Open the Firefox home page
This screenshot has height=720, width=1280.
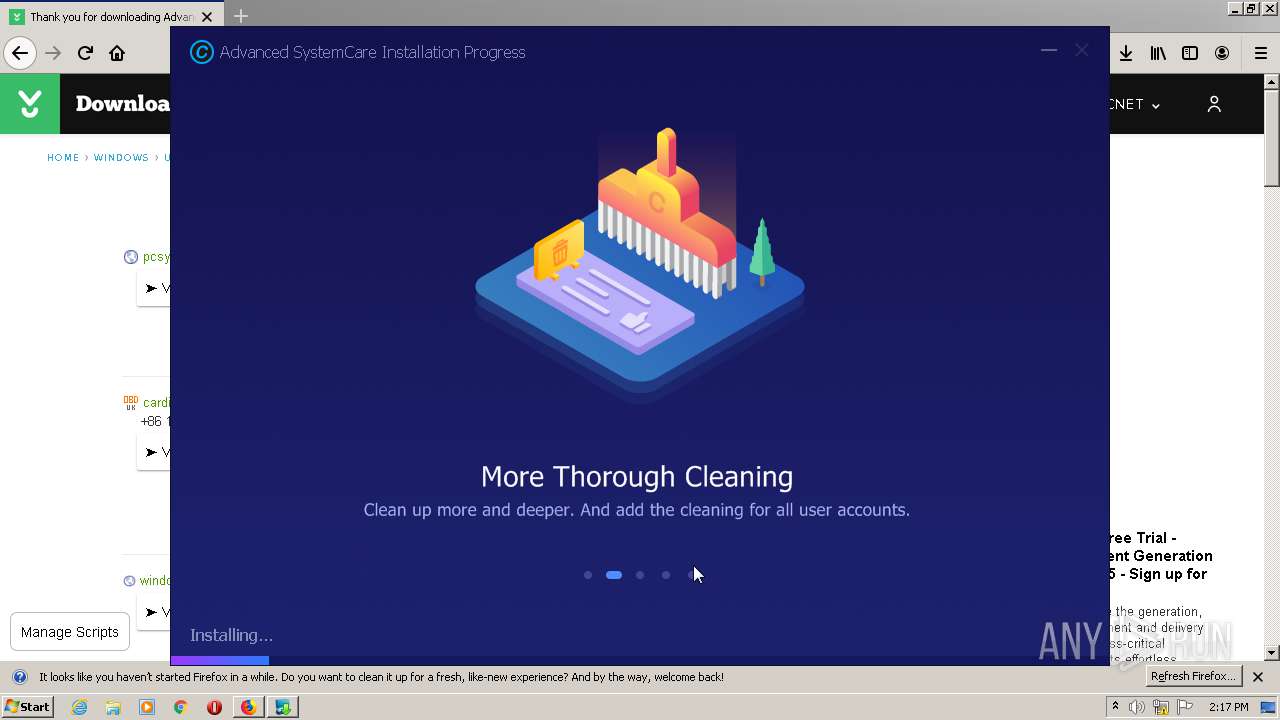(117, 53)
